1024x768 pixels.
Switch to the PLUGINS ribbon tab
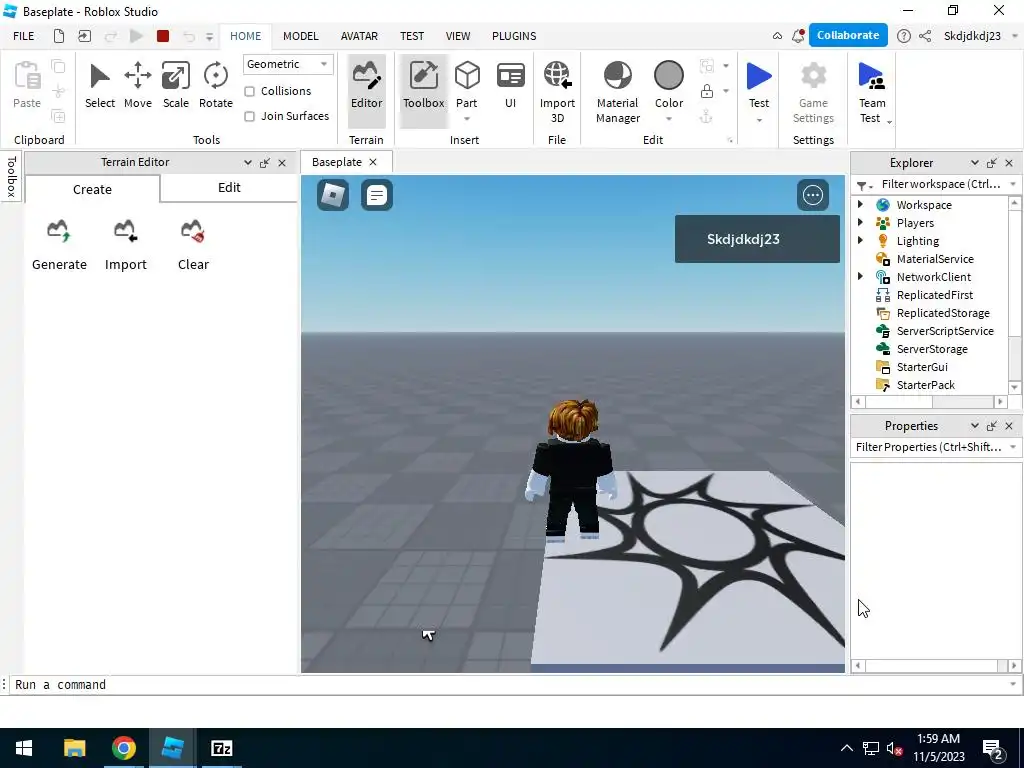click(x=514, y=36)
